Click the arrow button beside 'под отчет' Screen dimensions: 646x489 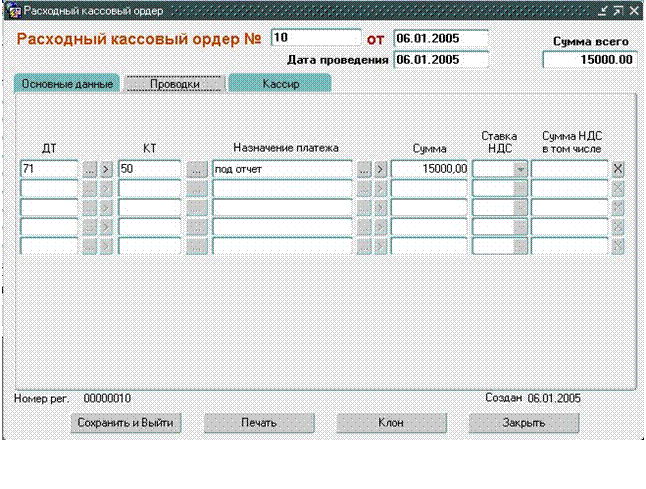click(x=380, y=169)
